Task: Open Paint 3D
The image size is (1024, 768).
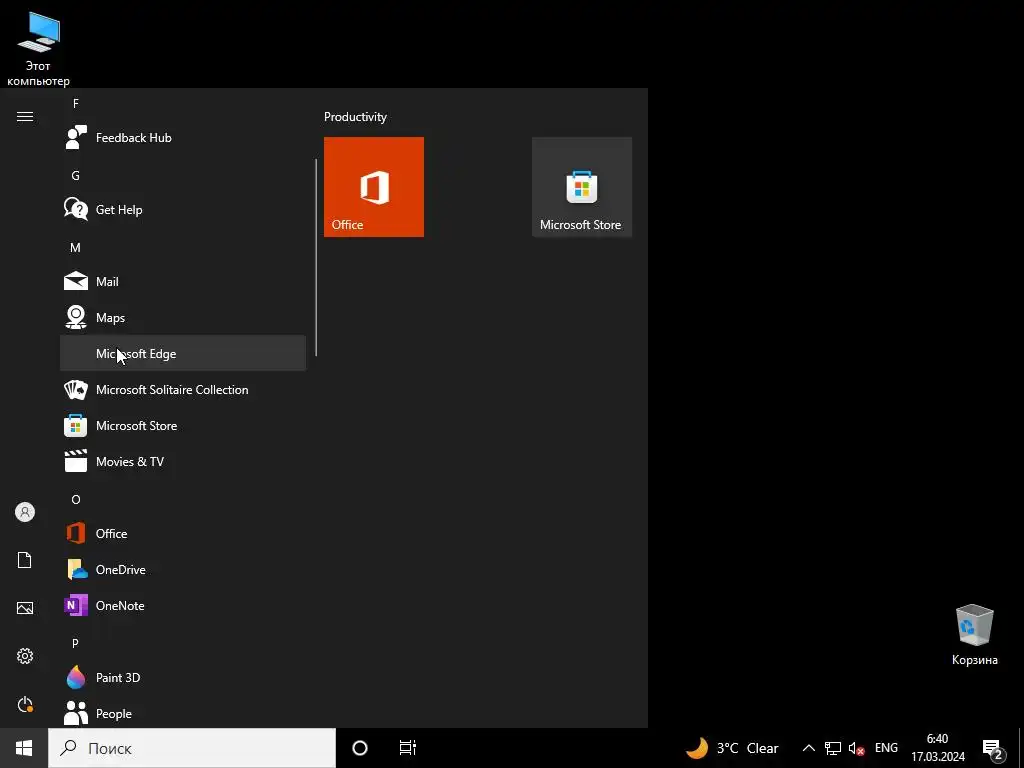Action: (x=183, y=677)
